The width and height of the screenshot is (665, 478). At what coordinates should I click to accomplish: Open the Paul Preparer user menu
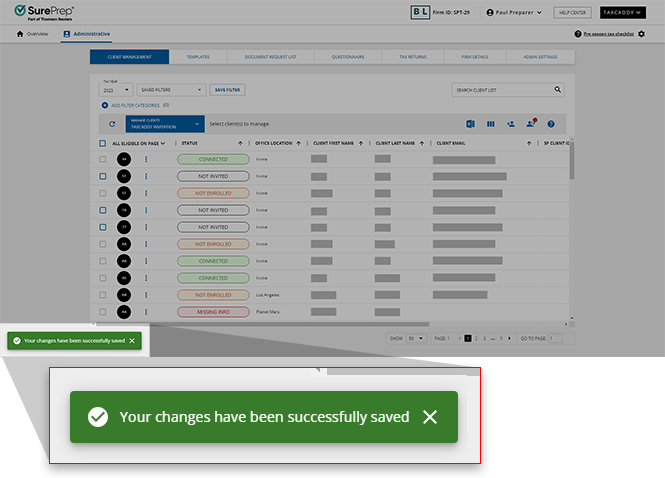[x=514, y=12]
